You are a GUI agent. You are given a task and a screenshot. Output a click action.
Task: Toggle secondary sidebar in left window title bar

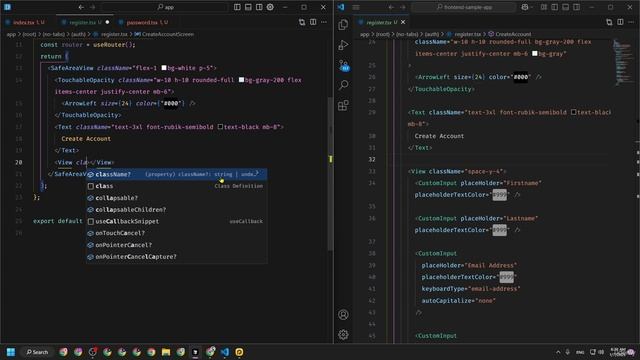[x=259, y=7]
